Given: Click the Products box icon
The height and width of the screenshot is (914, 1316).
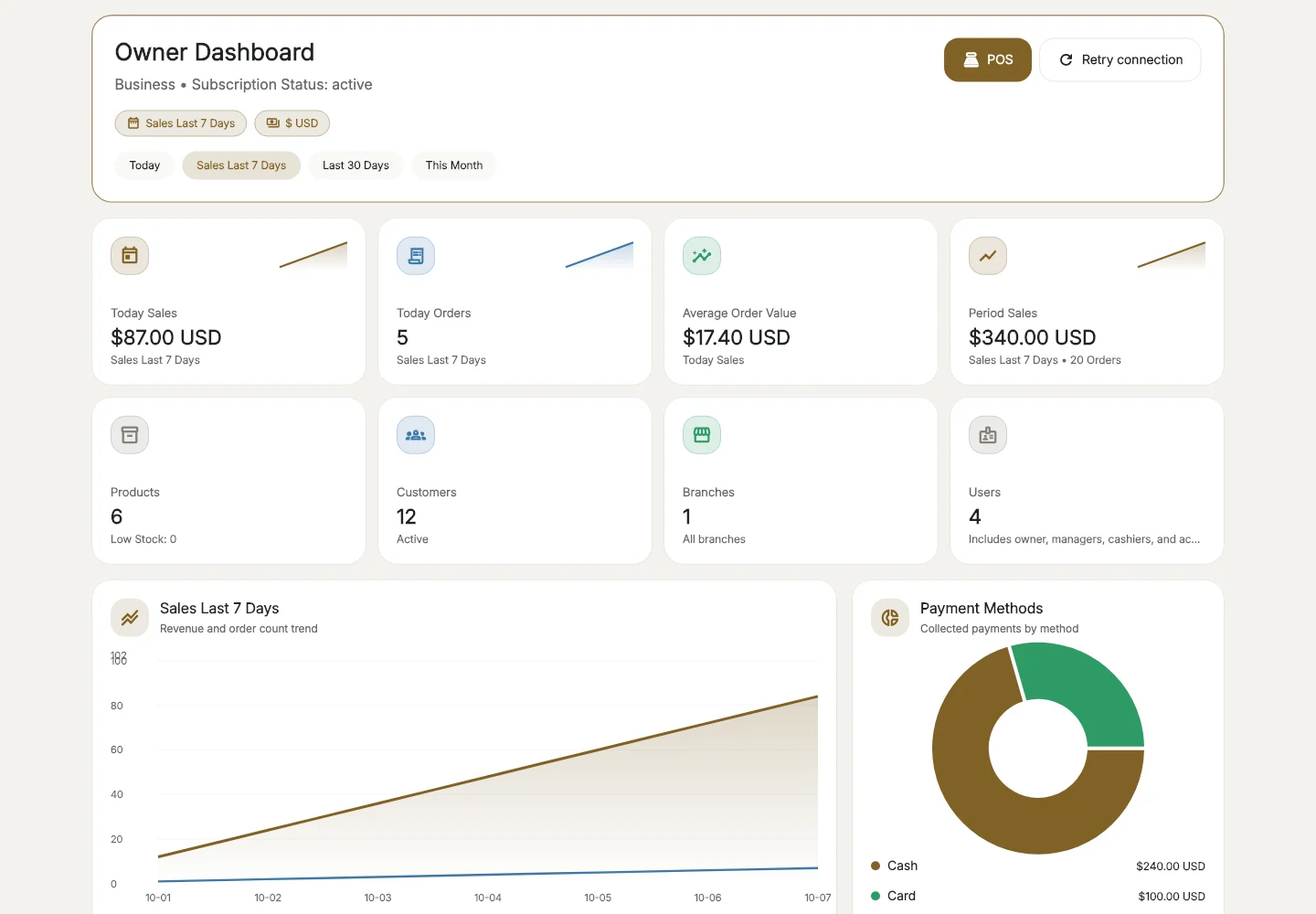Looking at the screenshot, I should [x=130, y=435].
